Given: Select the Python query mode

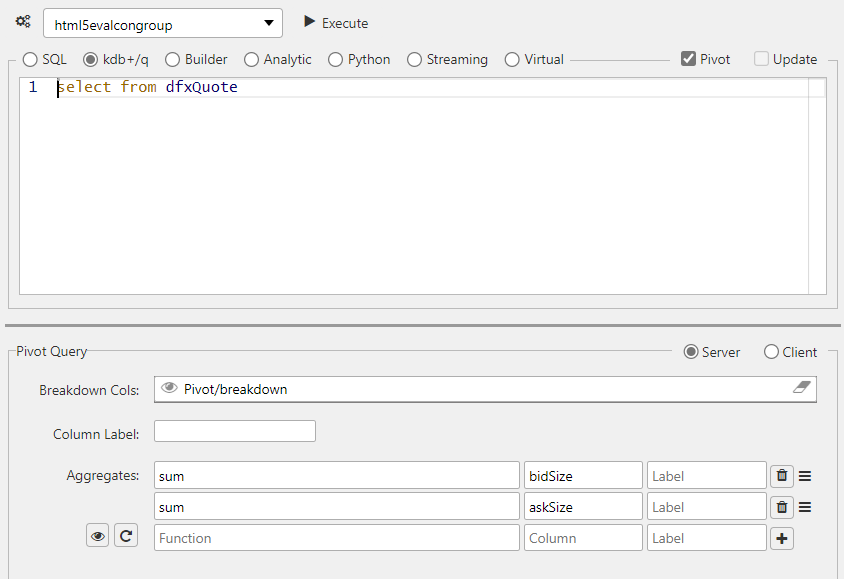Looking at the screenshot, I should click(x=335, y=59).
